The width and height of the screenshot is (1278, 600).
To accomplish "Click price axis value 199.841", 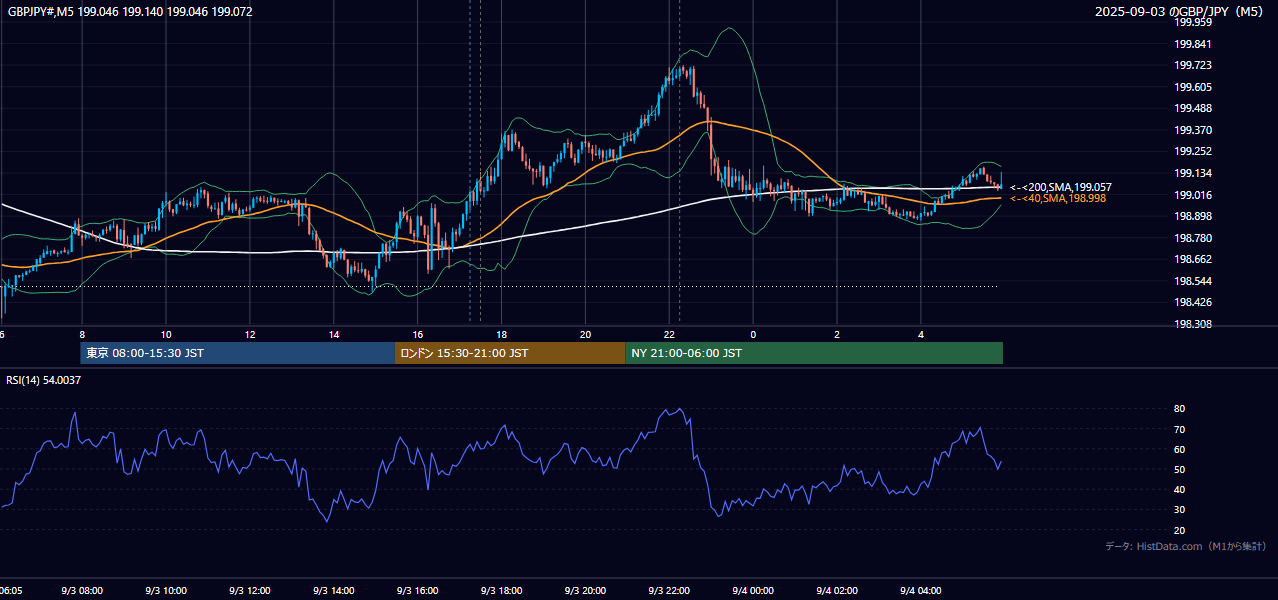I will tap(1193, 44).
